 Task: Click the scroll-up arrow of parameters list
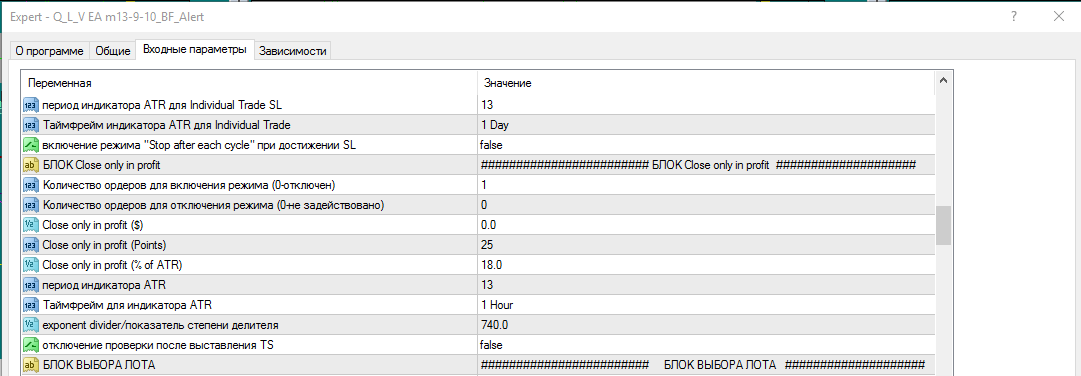click(x=944, y=82)
